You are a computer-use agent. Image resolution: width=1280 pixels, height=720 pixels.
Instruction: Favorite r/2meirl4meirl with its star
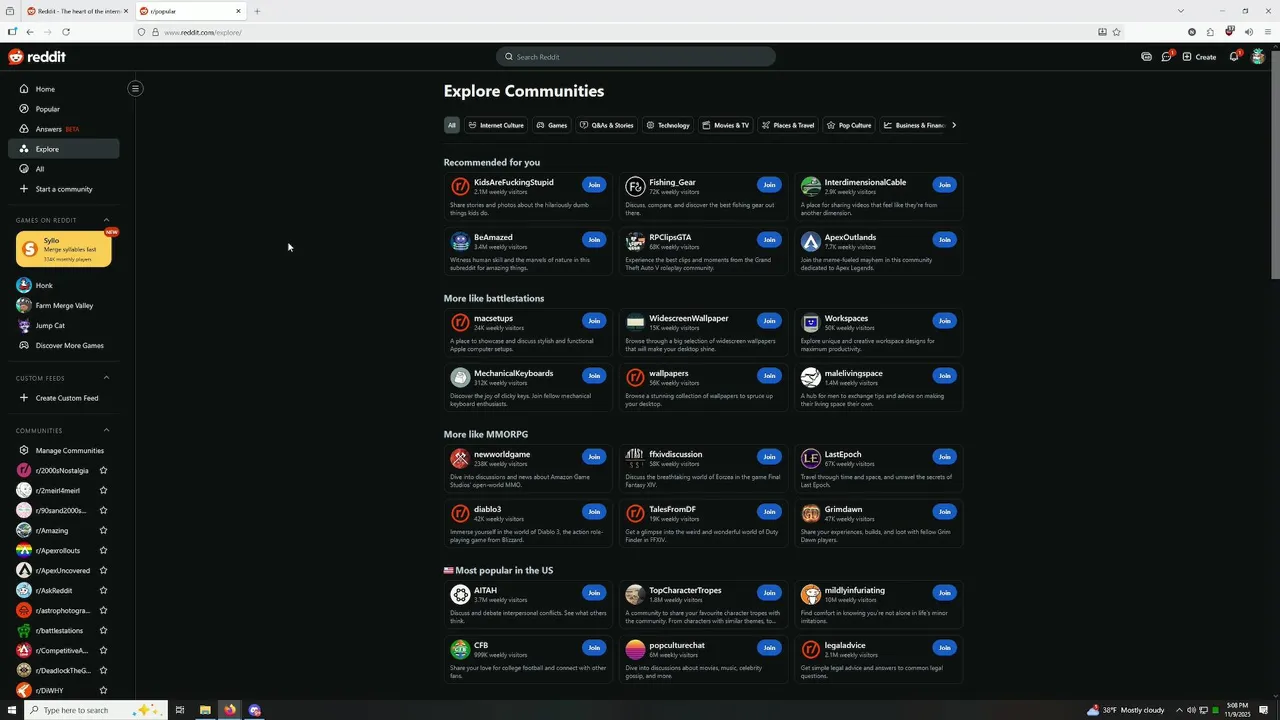pyautogui.click(x=103, y=490)
